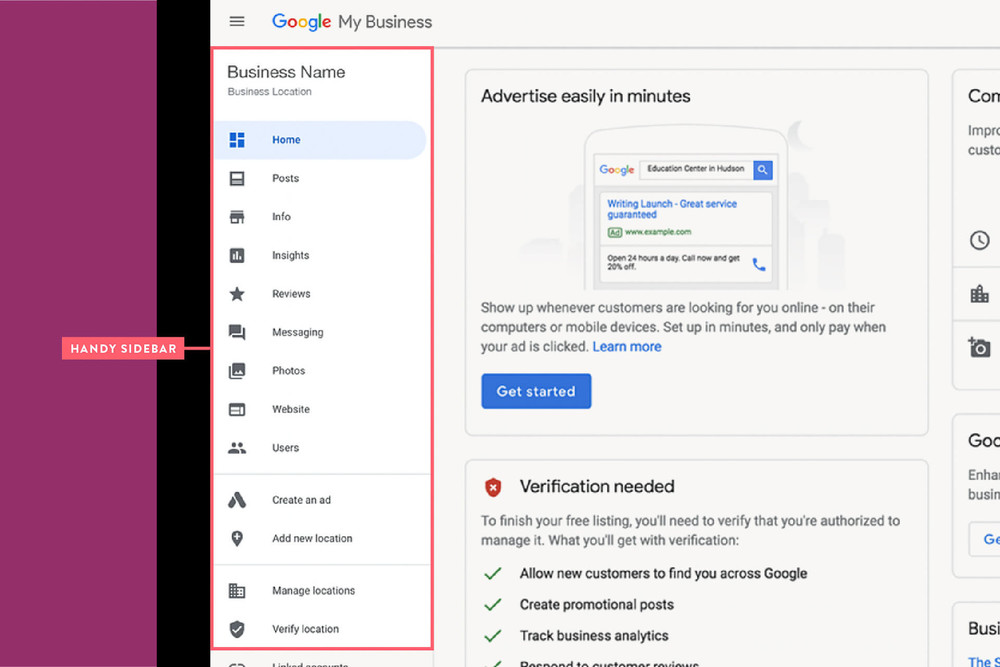Image resolution: width=1000 pixels, height=667 pixels.
Task: Open the hamburger main menu
Action: 237,22
